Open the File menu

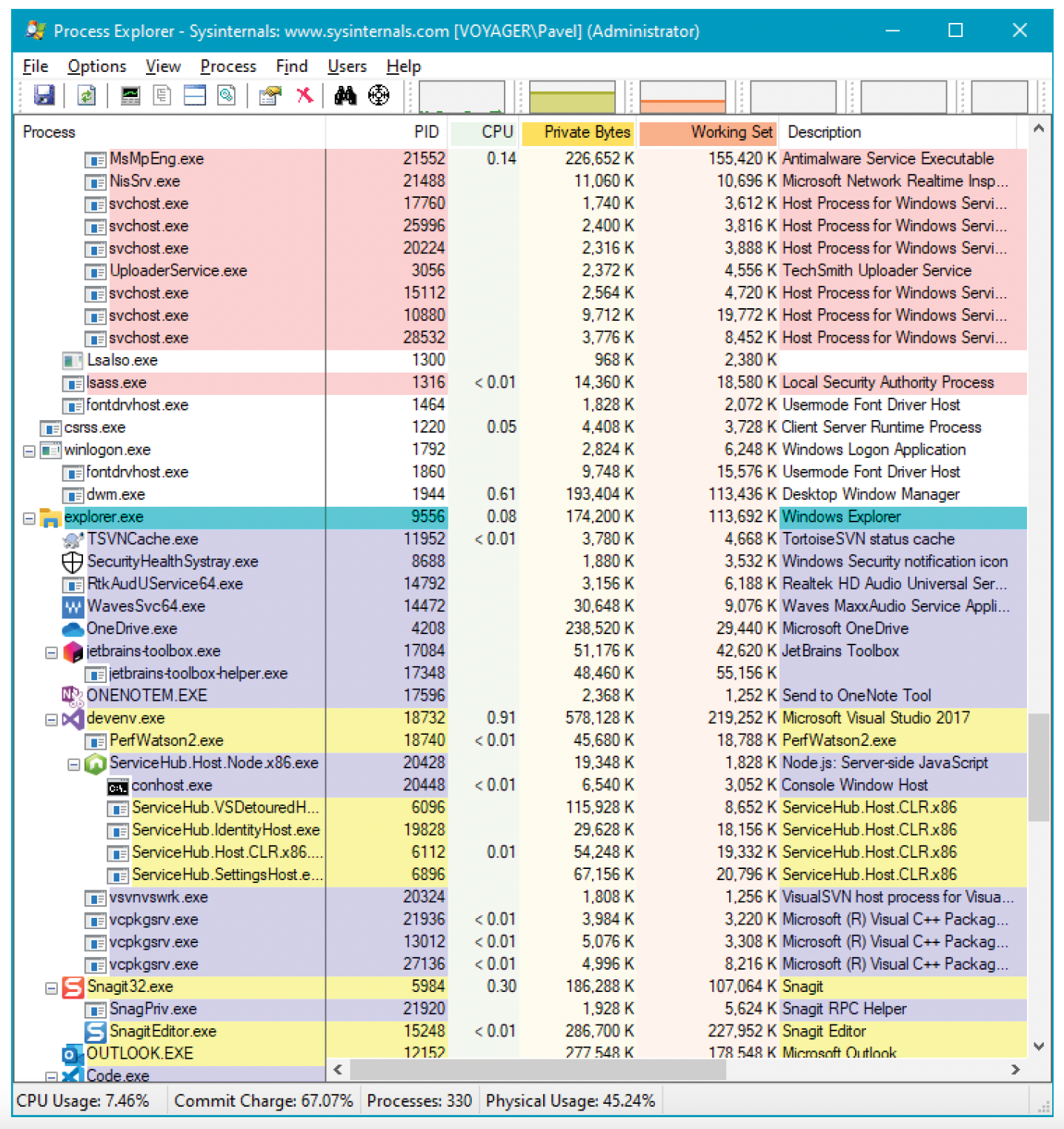tap(36, 66)
